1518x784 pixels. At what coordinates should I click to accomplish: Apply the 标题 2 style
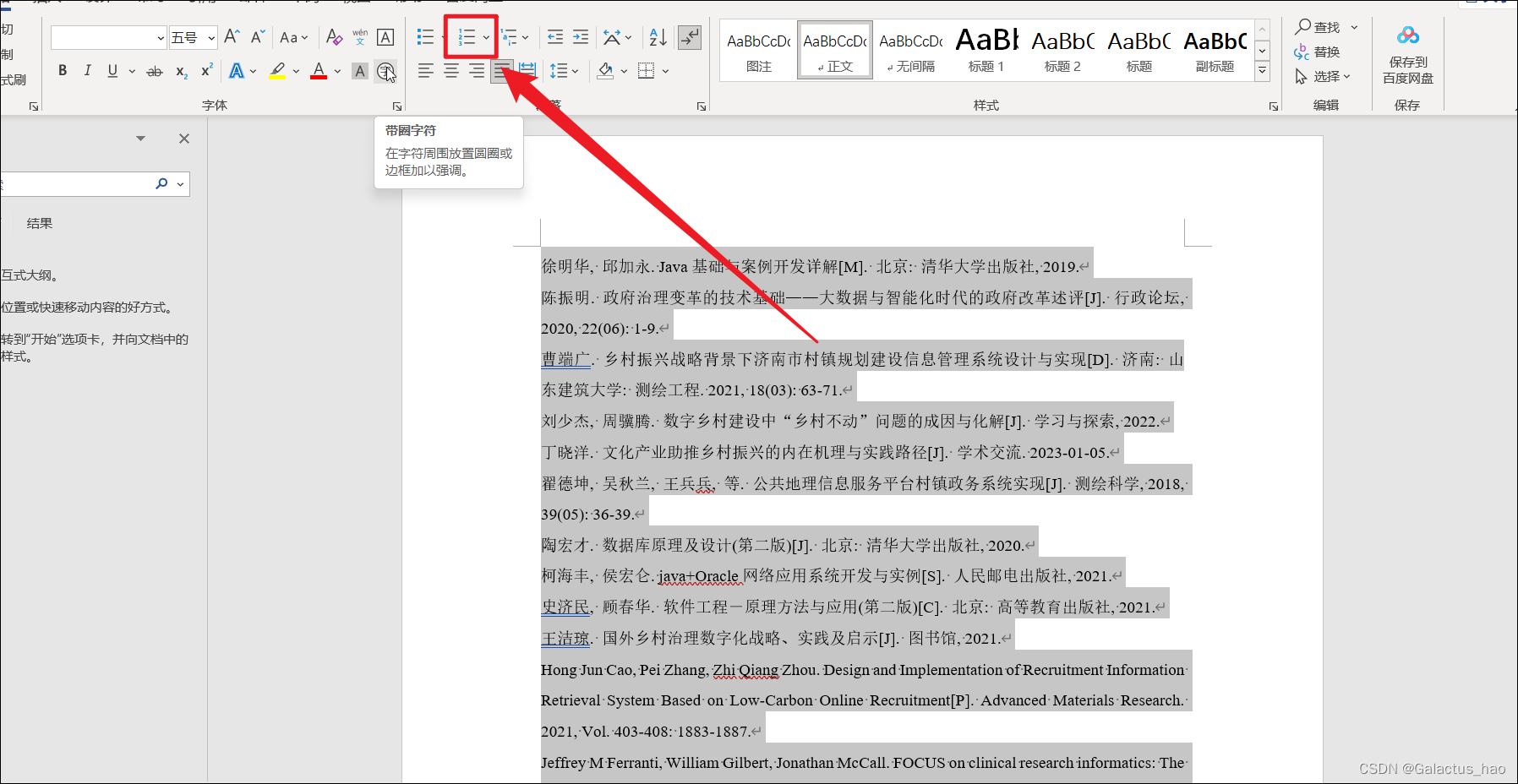tap(1062, 52)
